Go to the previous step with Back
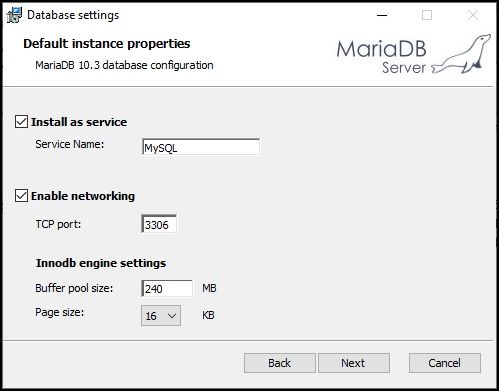 [x=280, y=363]
